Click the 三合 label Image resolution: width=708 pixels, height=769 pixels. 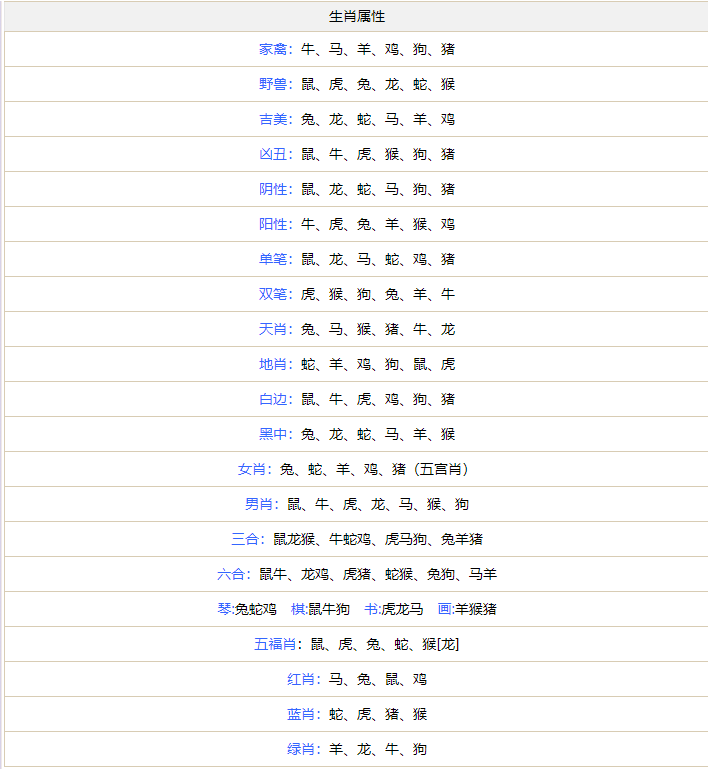point(245,539)
